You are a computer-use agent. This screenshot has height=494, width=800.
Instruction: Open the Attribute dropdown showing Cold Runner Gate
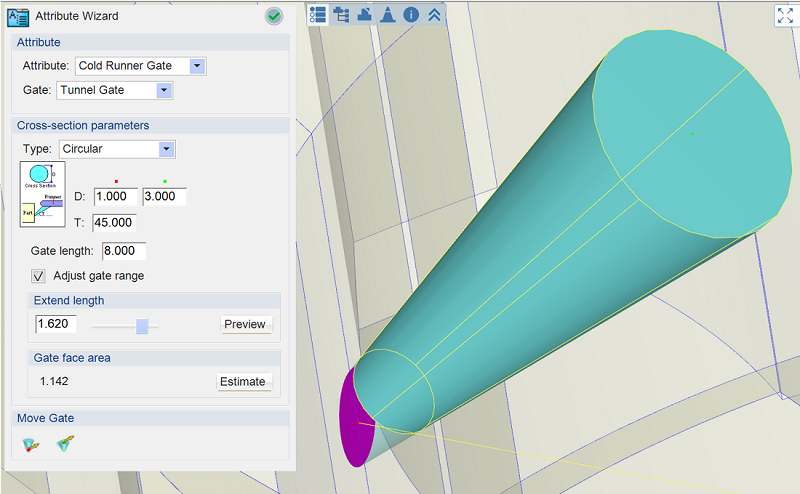click(x=141, y=66)
